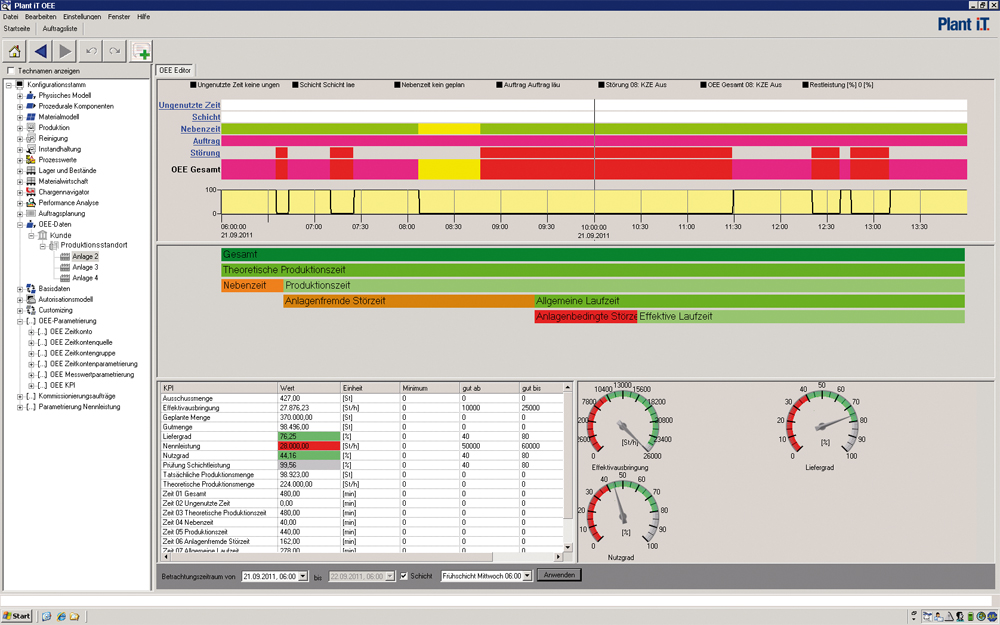Screen dimensions: 1000x625
Task: Enable the Technamen anzeigen checkbox
Action: click(x=10, y=72)
